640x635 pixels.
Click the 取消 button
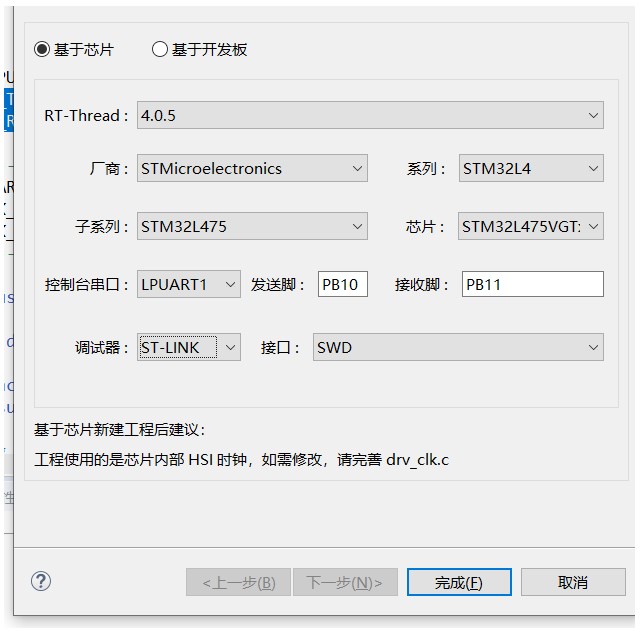pyautogui.click(x=573, y=582)
